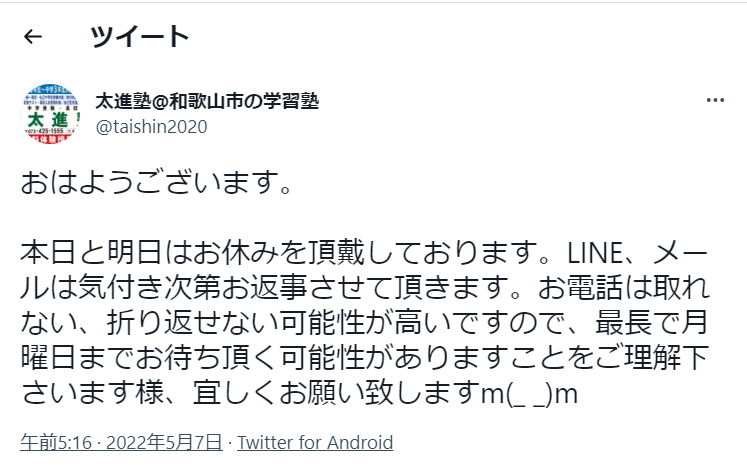Click the ツイート page heading
The height and width of the screenshot is (471, 747).
click(x=139, y=38)
